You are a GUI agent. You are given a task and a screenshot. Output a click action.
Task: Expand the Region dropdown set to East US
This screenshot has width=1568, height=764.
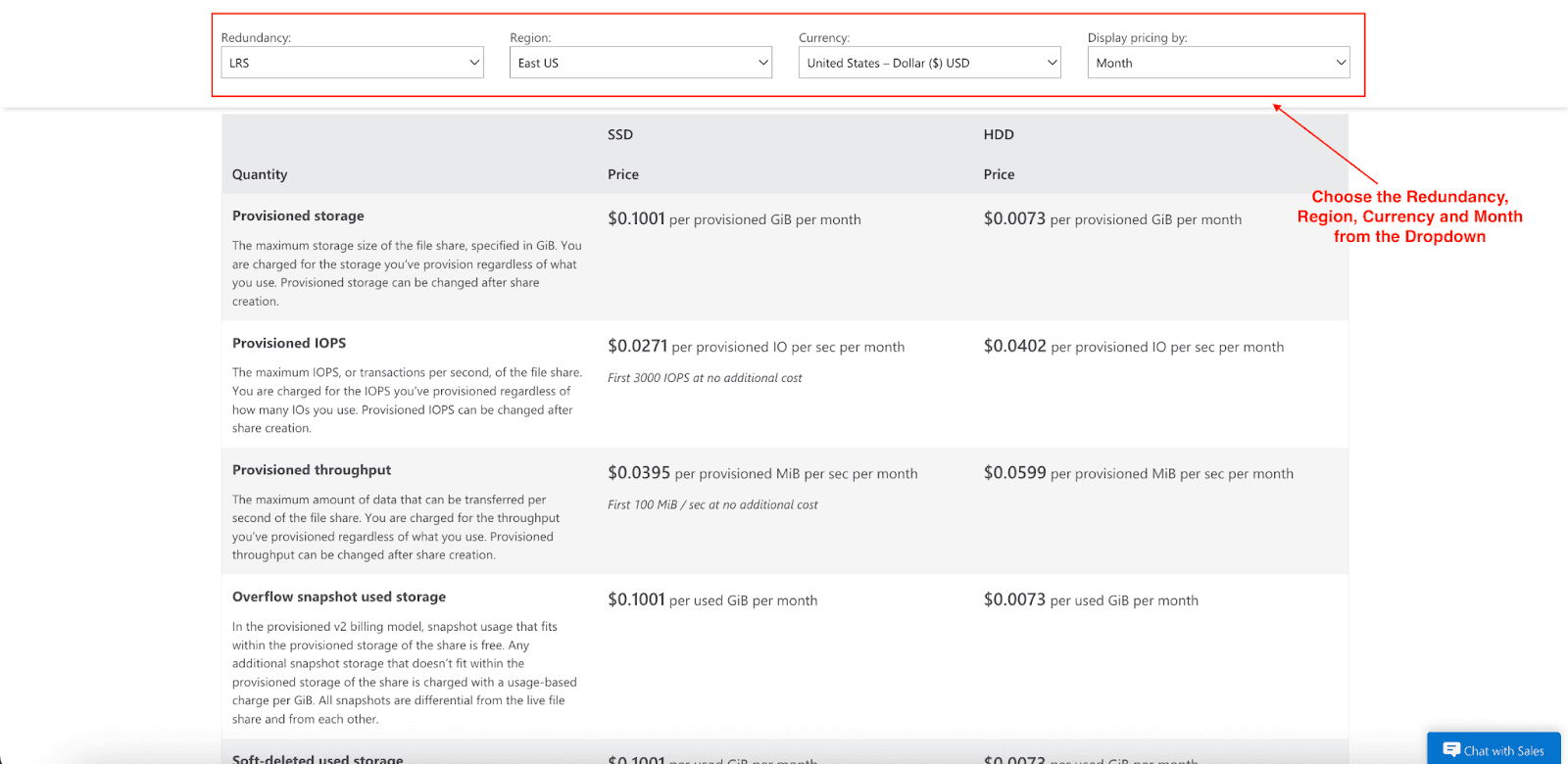point(640,63)
